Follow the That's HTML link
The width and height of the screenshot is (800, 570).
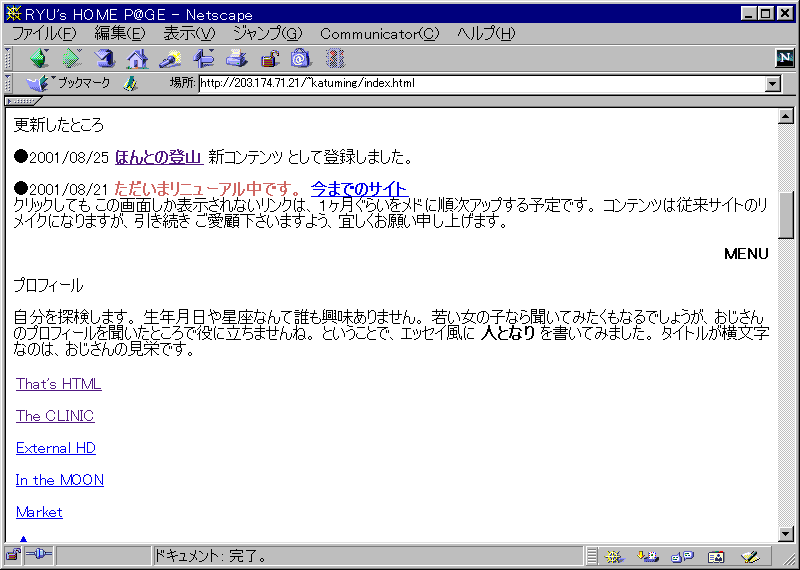point(58,384)
